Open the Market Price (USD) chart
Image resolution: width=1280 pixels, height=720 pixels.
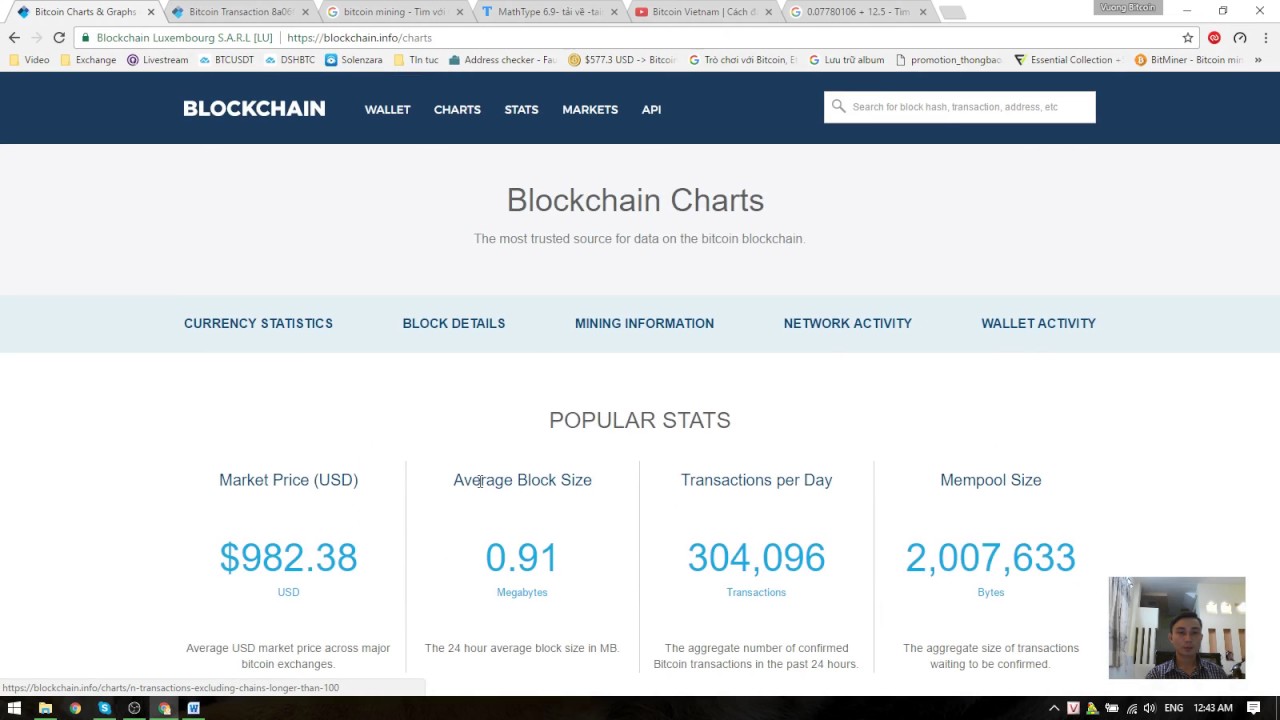click(288, 480)
